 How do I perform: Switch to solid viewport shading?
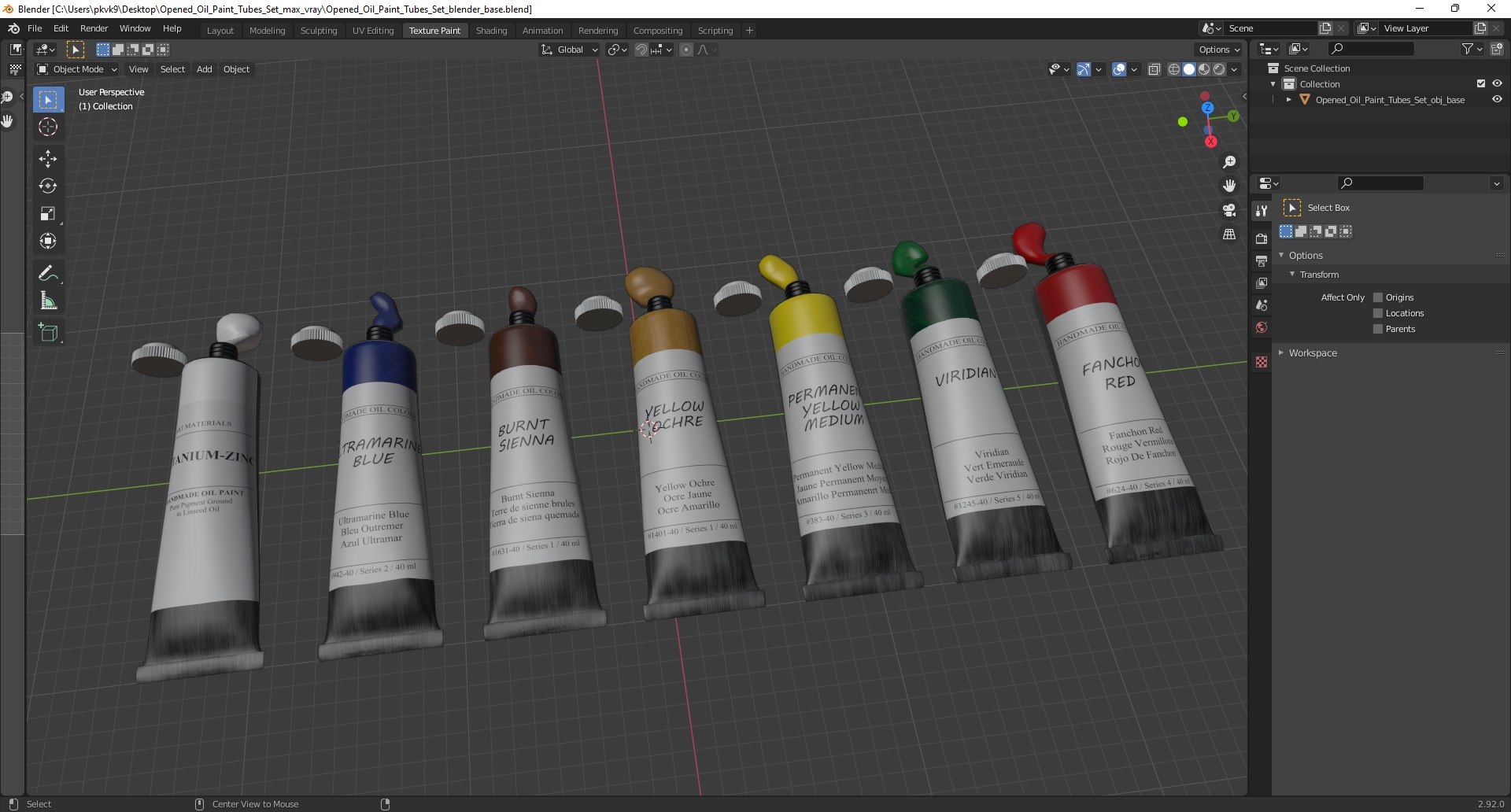pos(1189,69)
